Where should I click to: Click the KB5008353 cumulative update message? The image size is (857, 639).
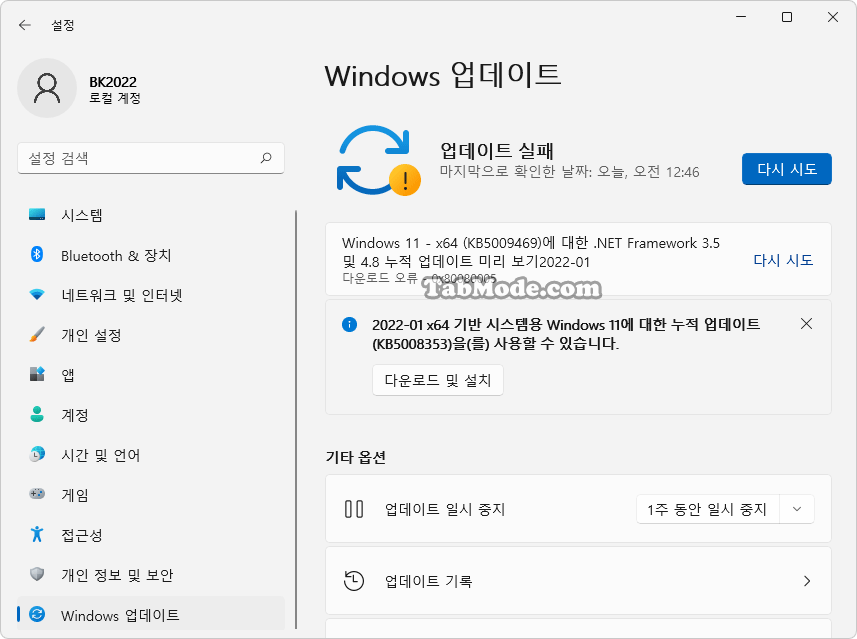click(566, 334)
